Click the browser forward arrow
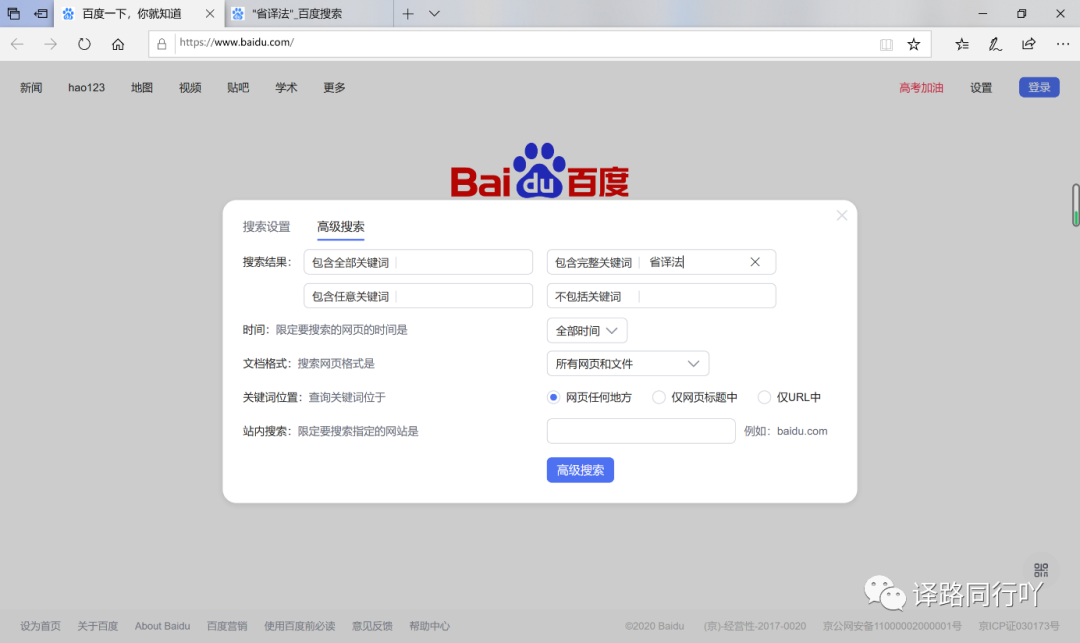This screenshot has width=1080, height=643. [x=50, y=44]
